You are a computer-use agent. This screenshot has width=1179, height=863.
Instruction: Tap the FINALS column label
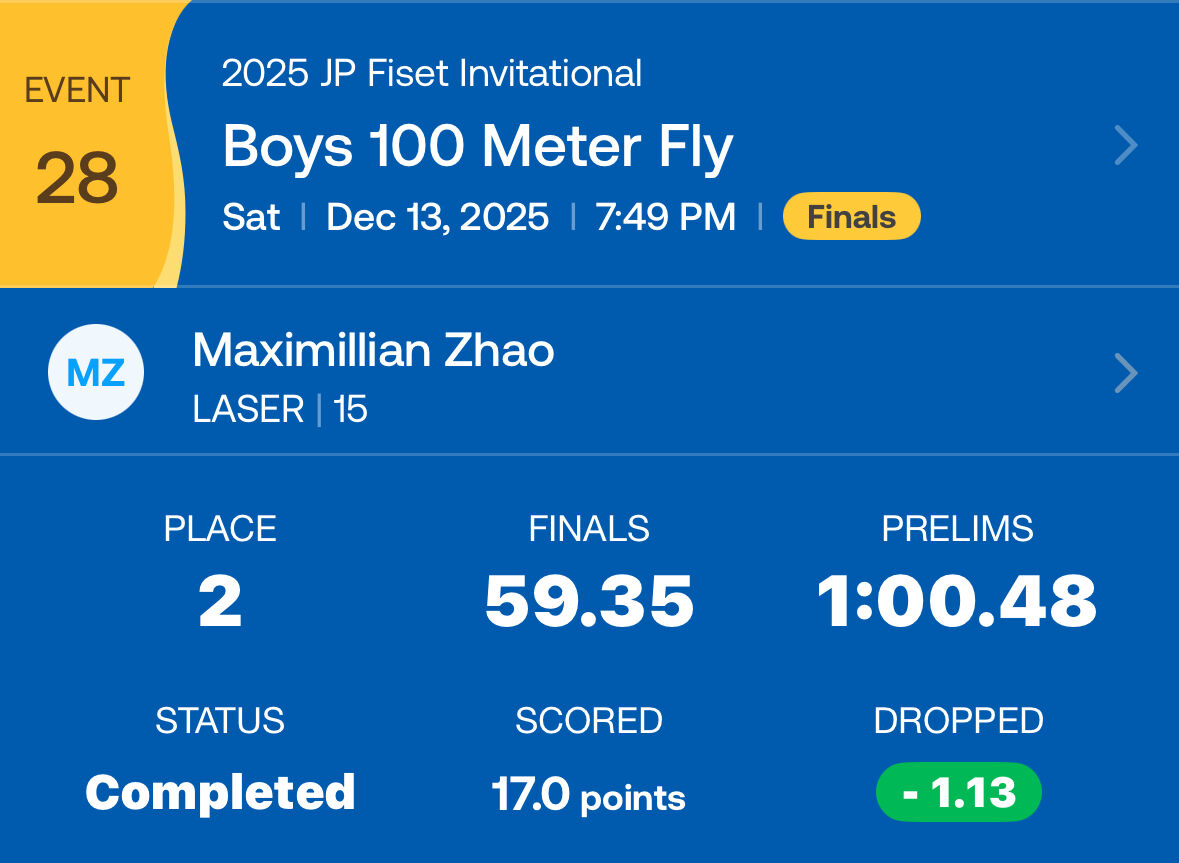pyautogui.click(x=589, y=529)
